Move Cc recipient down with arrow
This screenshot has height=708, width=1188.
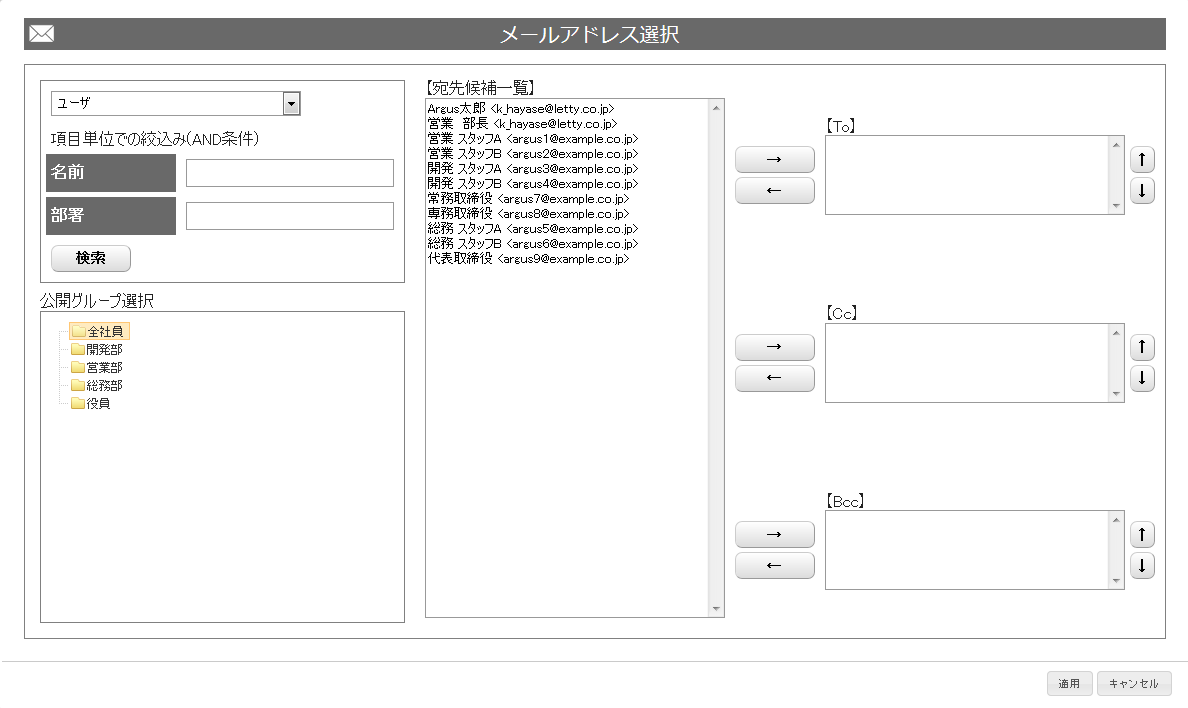point(1142,379)
